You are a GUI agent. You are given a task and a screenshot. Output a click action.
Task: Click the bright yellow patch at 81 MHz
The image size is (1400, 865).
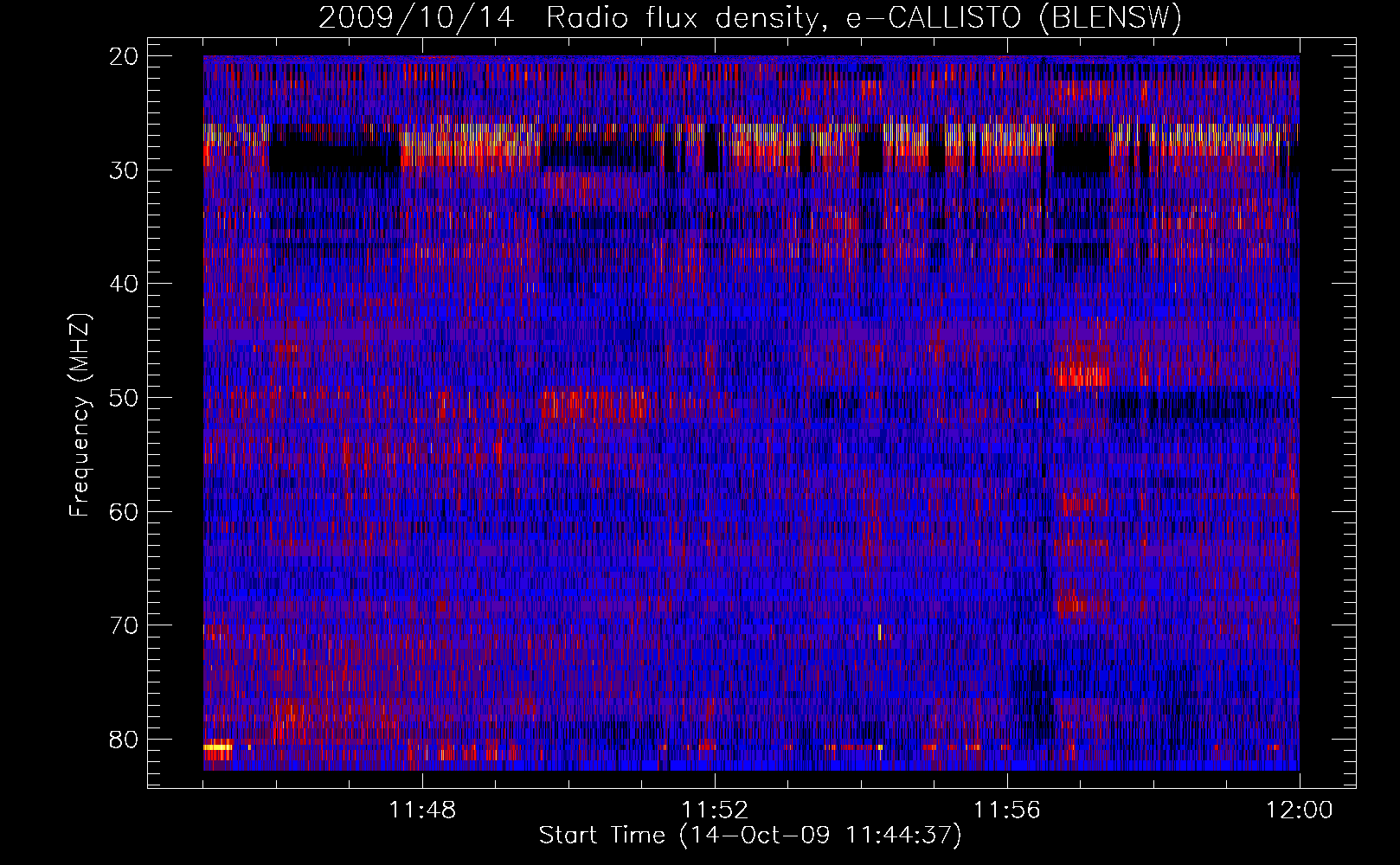tap(218, 746)
